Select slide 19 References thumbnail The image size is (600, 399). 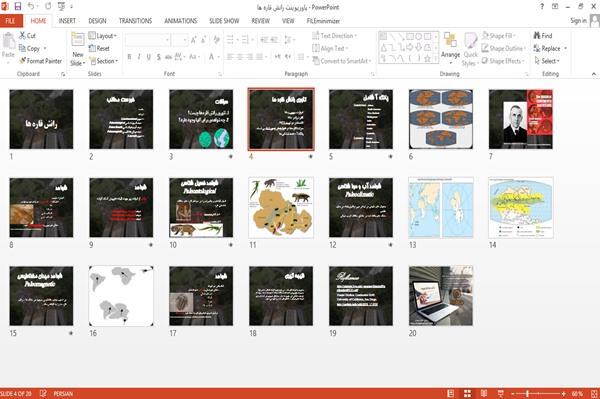click(x=361, y=296)
